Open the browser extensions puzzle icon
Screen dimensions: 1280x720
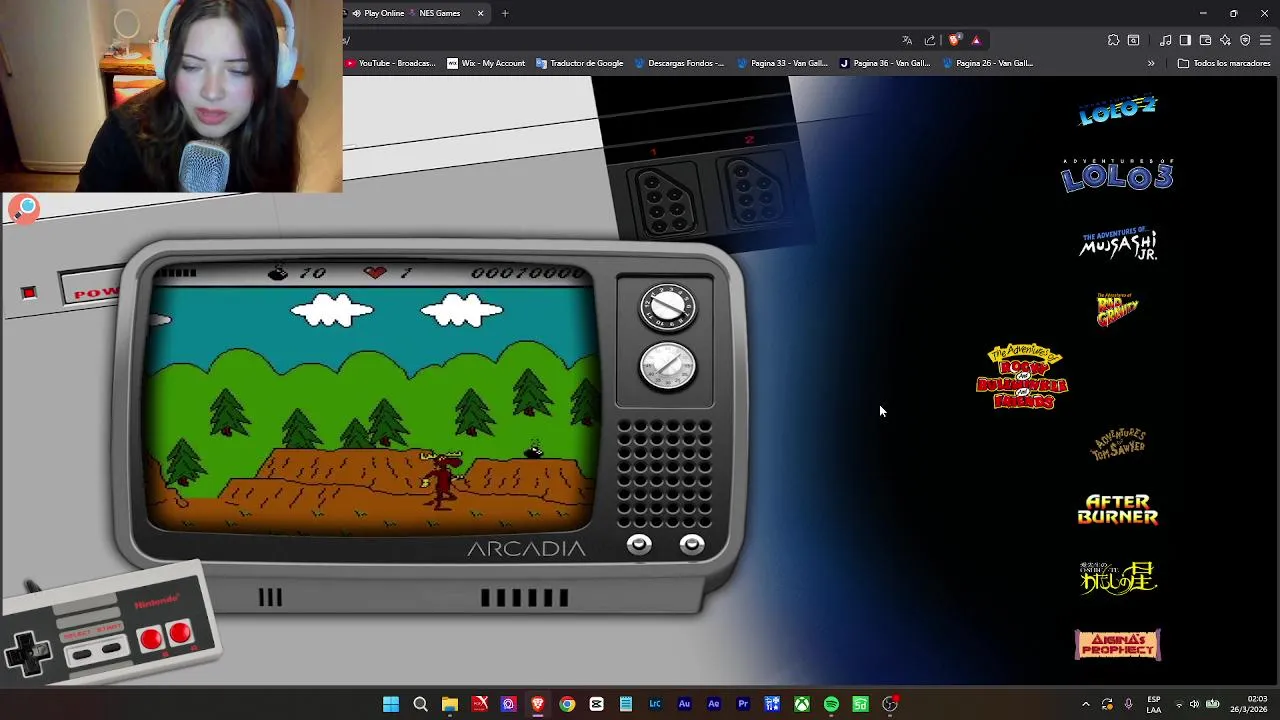click(x=1113, y=40)
